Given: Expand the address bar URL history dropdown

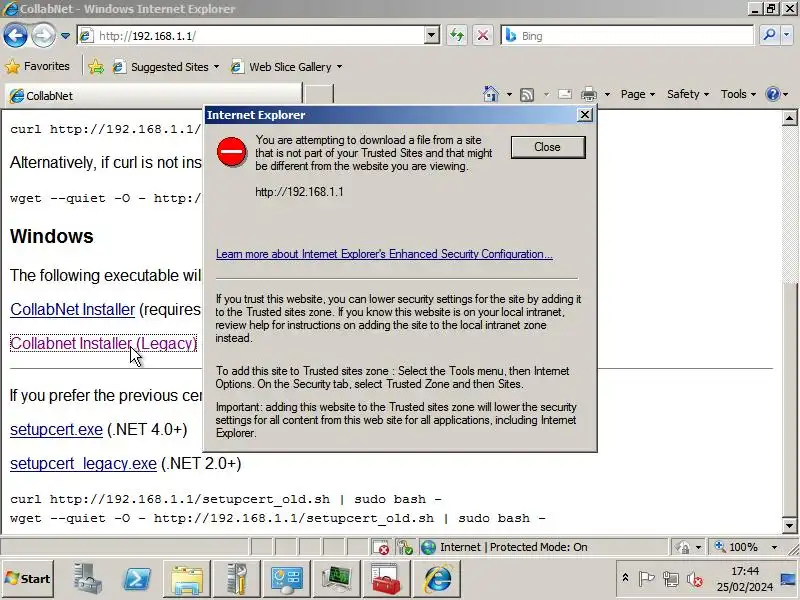Looking at the screenshot, I should (x=432, y=36).
